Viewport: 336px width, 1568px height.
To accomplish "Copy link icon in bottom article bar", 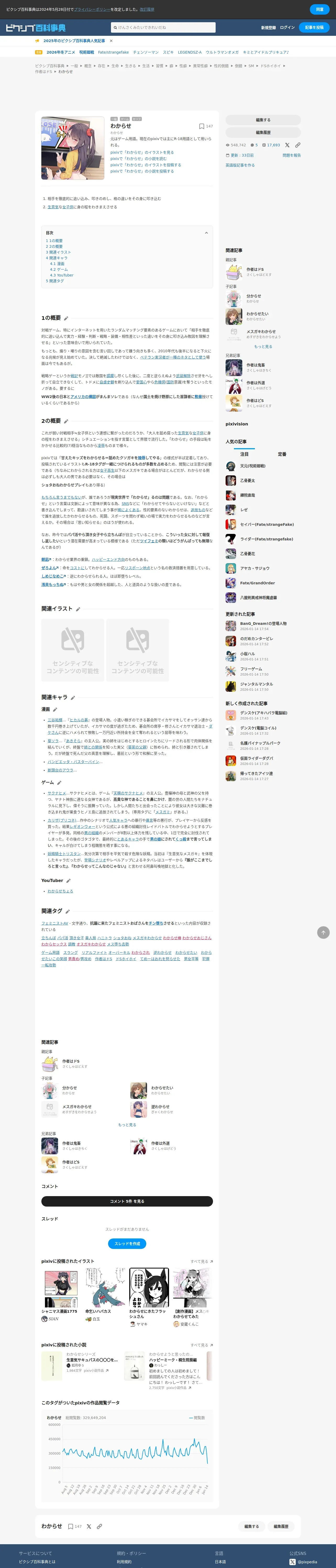I will (x=99, y=1527).
